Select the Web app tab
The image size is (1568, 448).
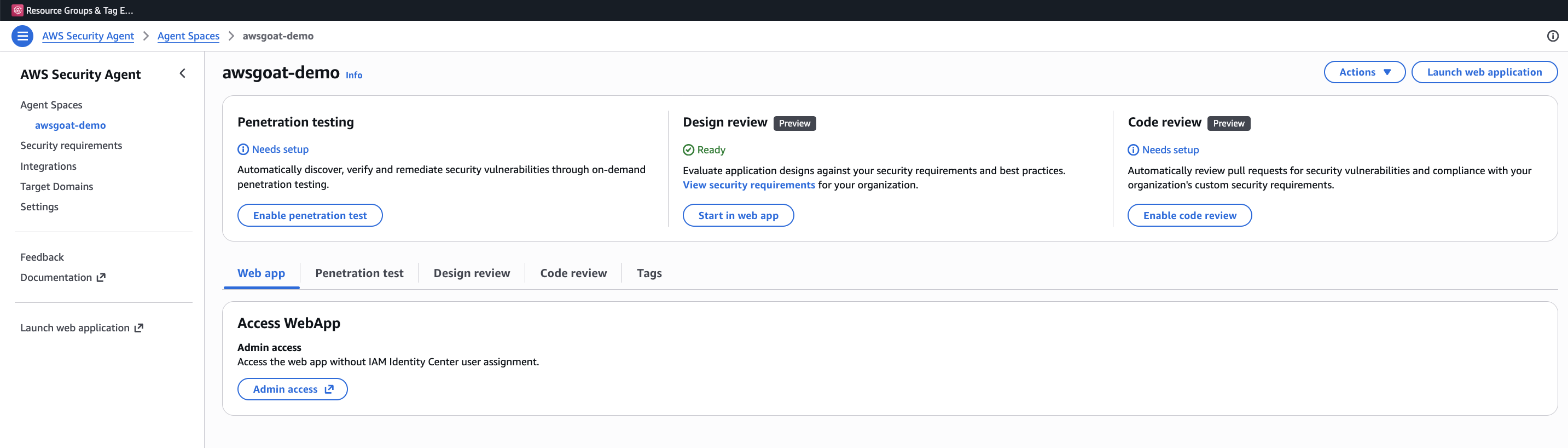point(261,273)
